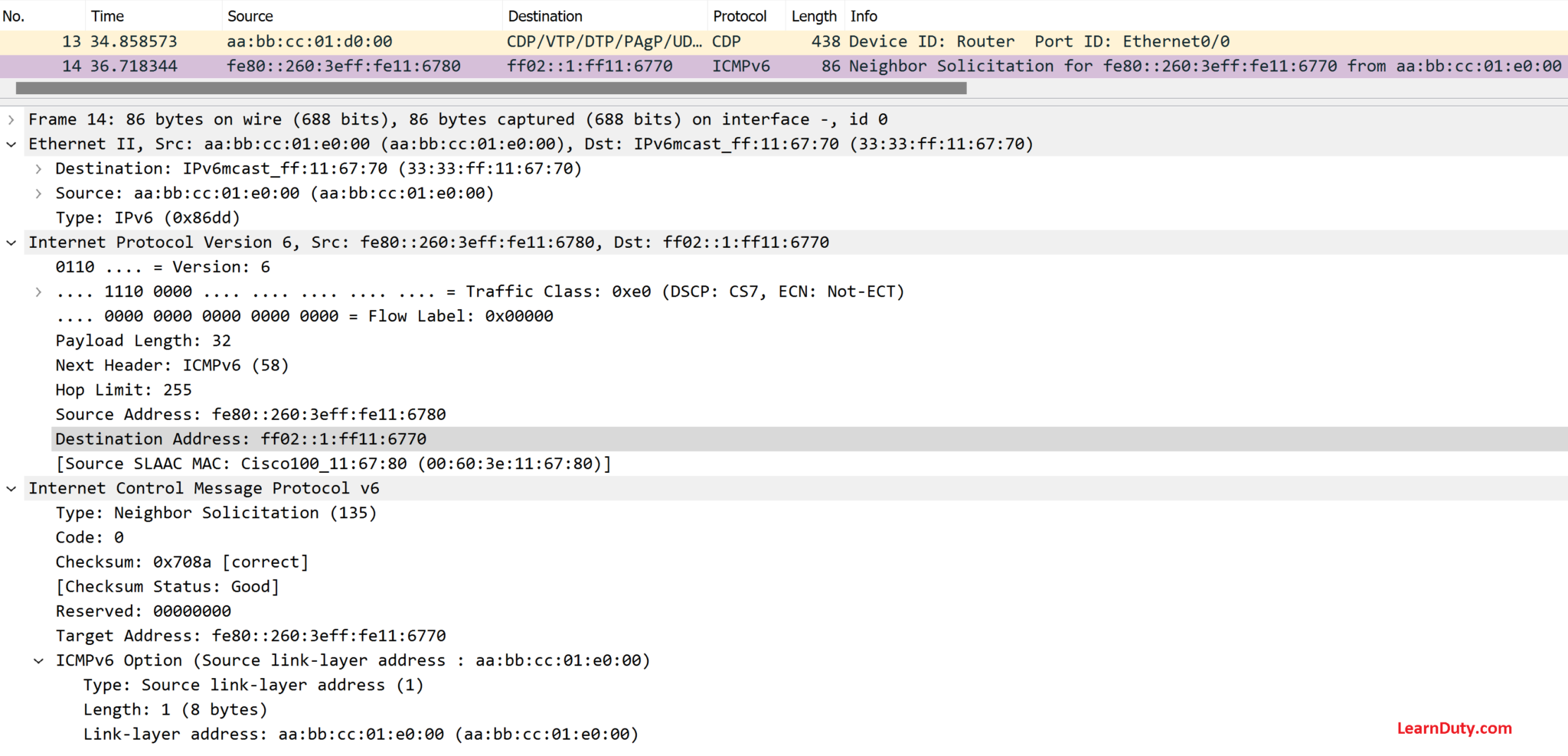The height and width of the screenshot is (756, 1568).
Task: Collapse Internet Protocol Version 6 section
Action: point(11,242)
